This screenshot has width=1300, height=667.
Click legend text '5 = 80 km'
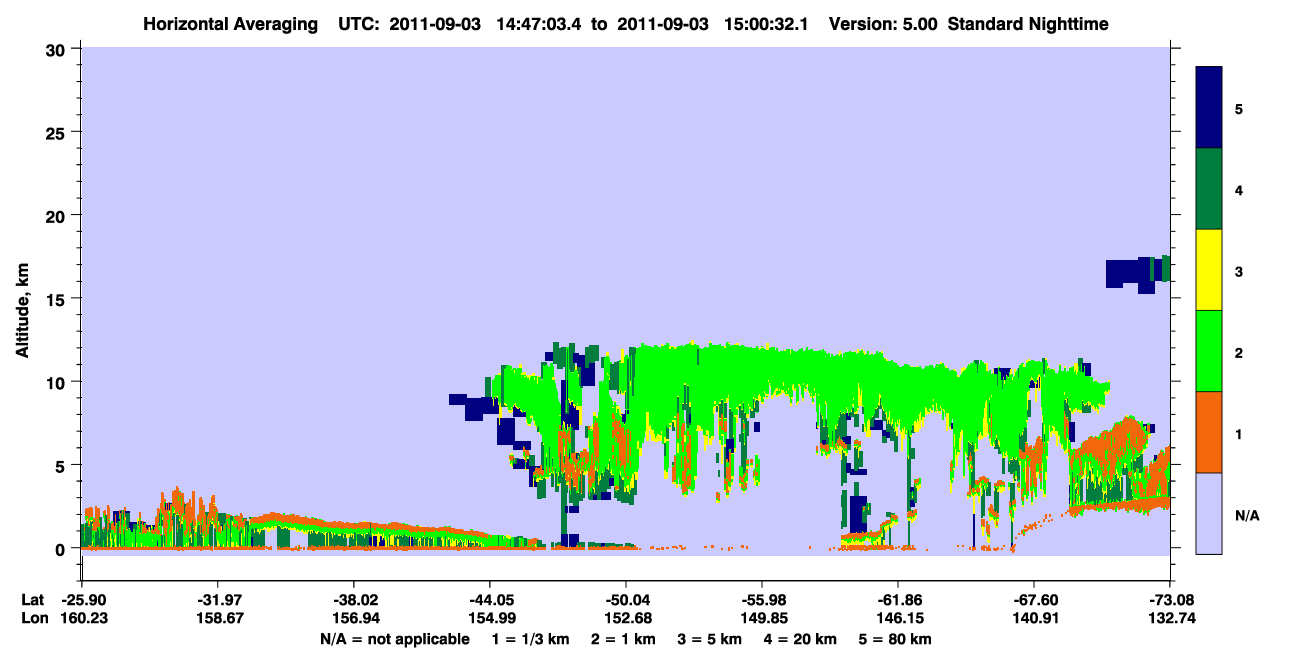pos(897,639)
